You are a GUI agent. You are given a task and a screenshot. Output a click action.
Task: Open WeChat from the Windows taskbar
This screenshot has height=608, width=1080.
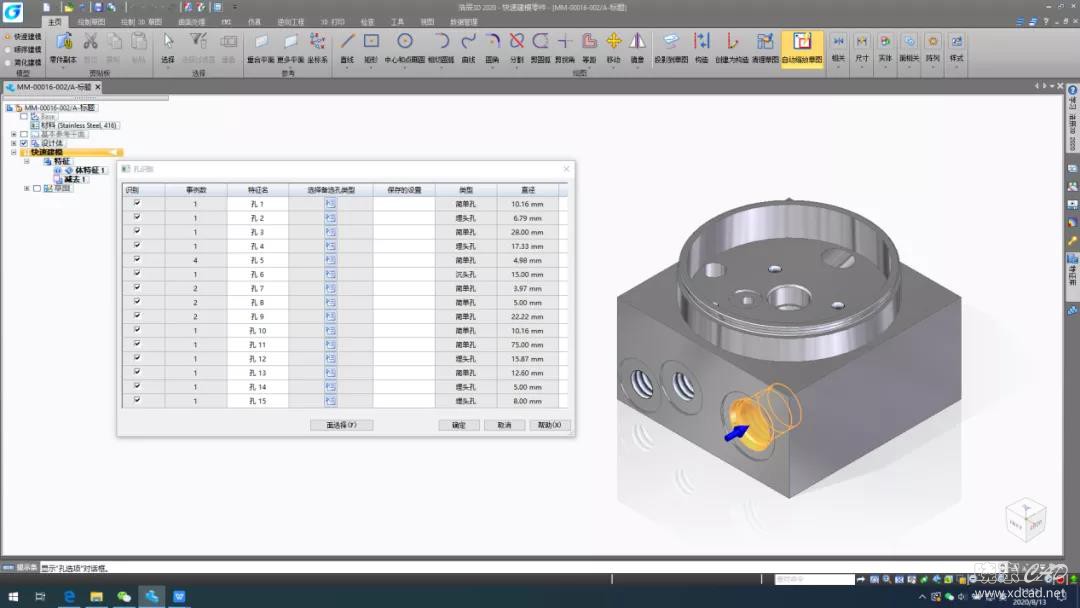[x=124, y=597]
